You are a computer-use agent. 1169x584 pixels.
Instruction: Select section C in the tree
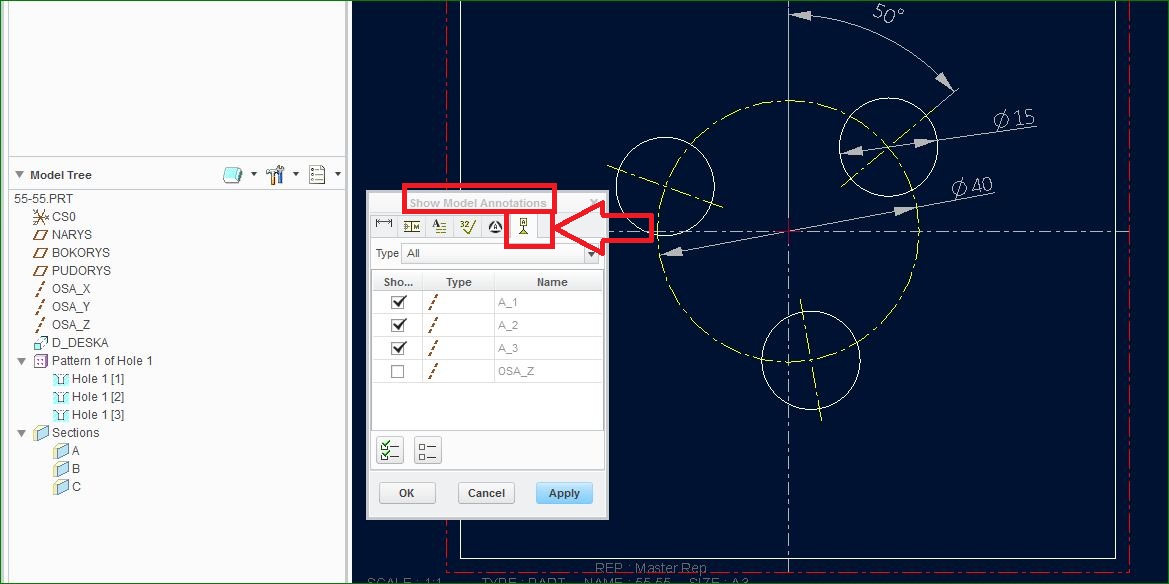point(75,486)
